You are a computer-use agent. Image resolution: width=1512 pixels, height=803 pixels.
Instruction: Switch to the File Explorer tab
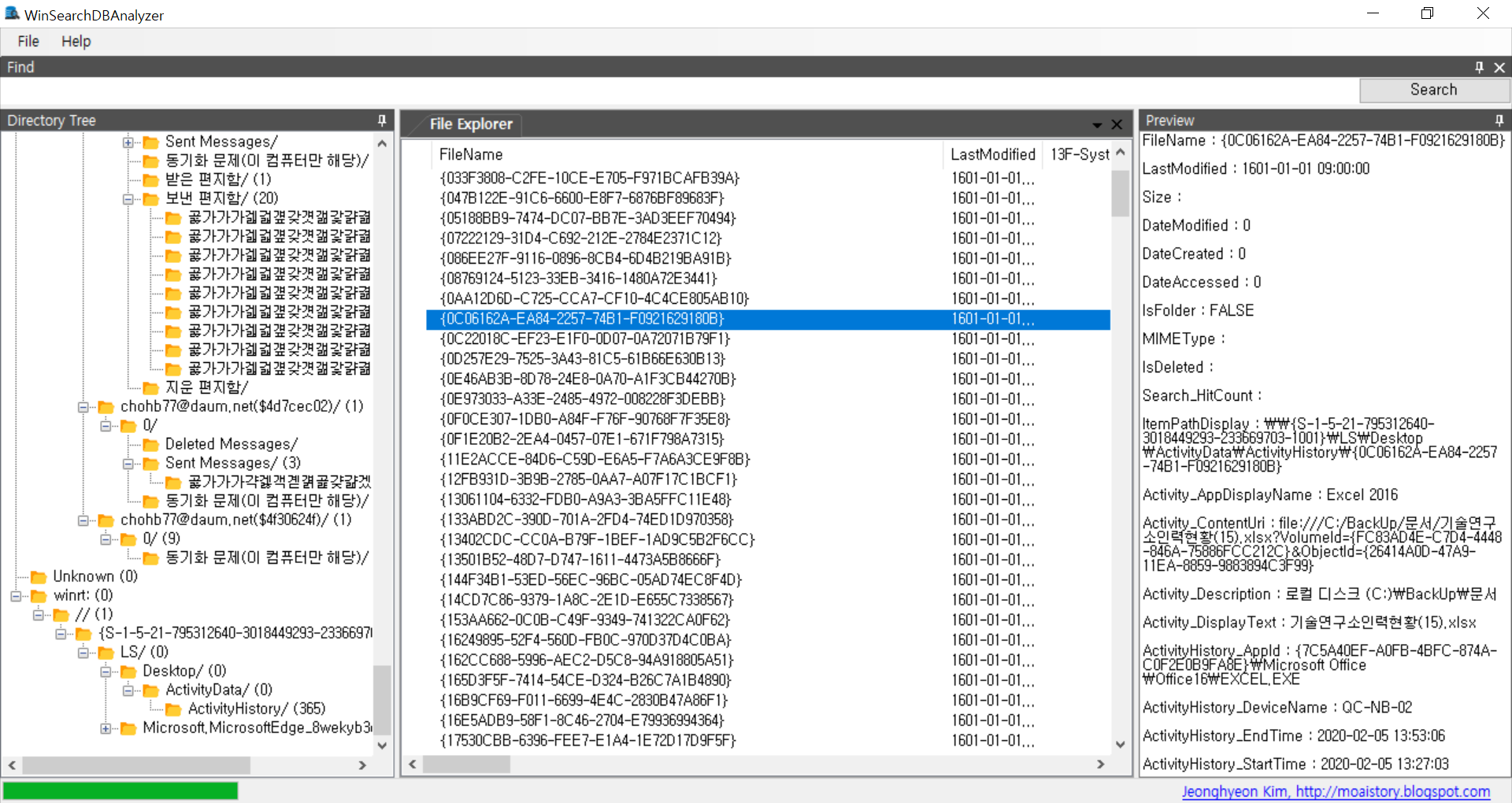(x=471, y=124)
